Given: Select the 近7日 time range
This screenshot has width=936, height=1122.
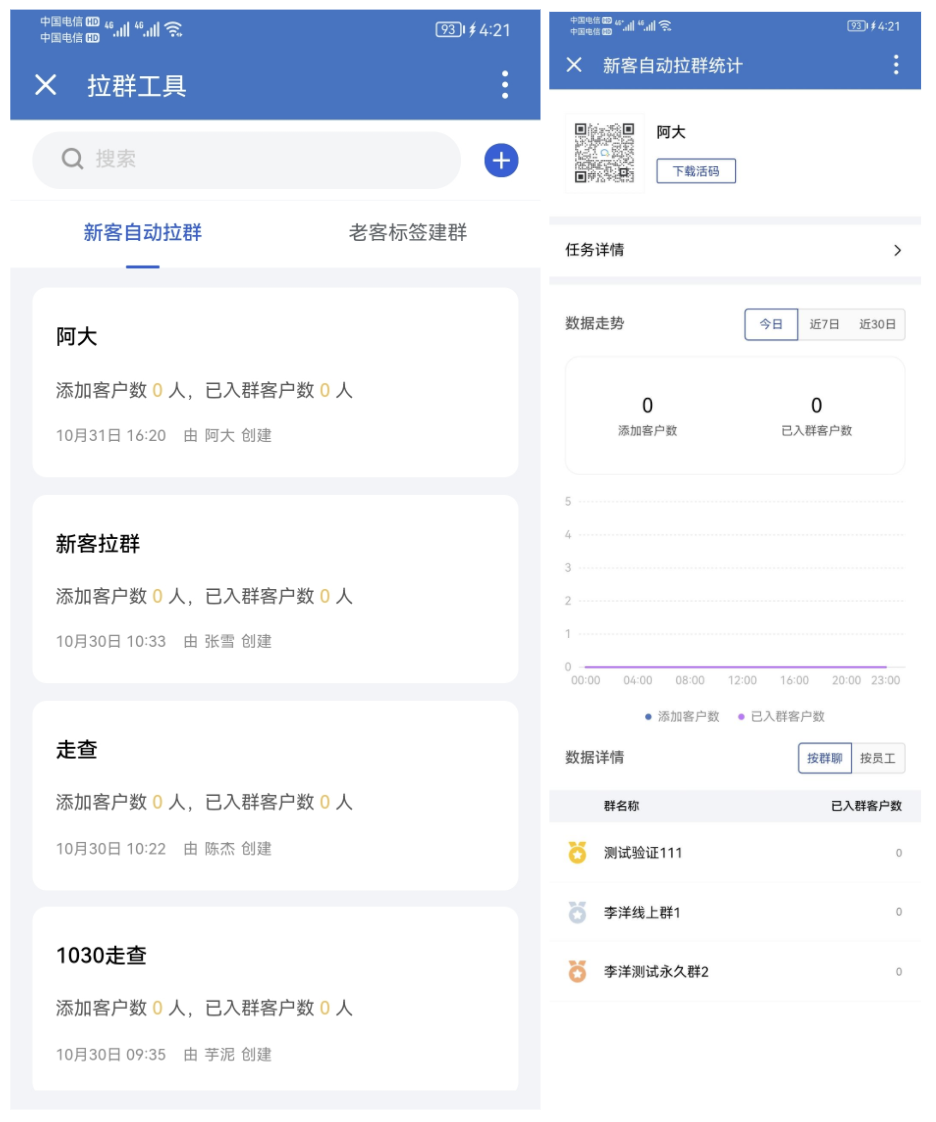Looking at the screenshot, I should [x=824, y=324].
